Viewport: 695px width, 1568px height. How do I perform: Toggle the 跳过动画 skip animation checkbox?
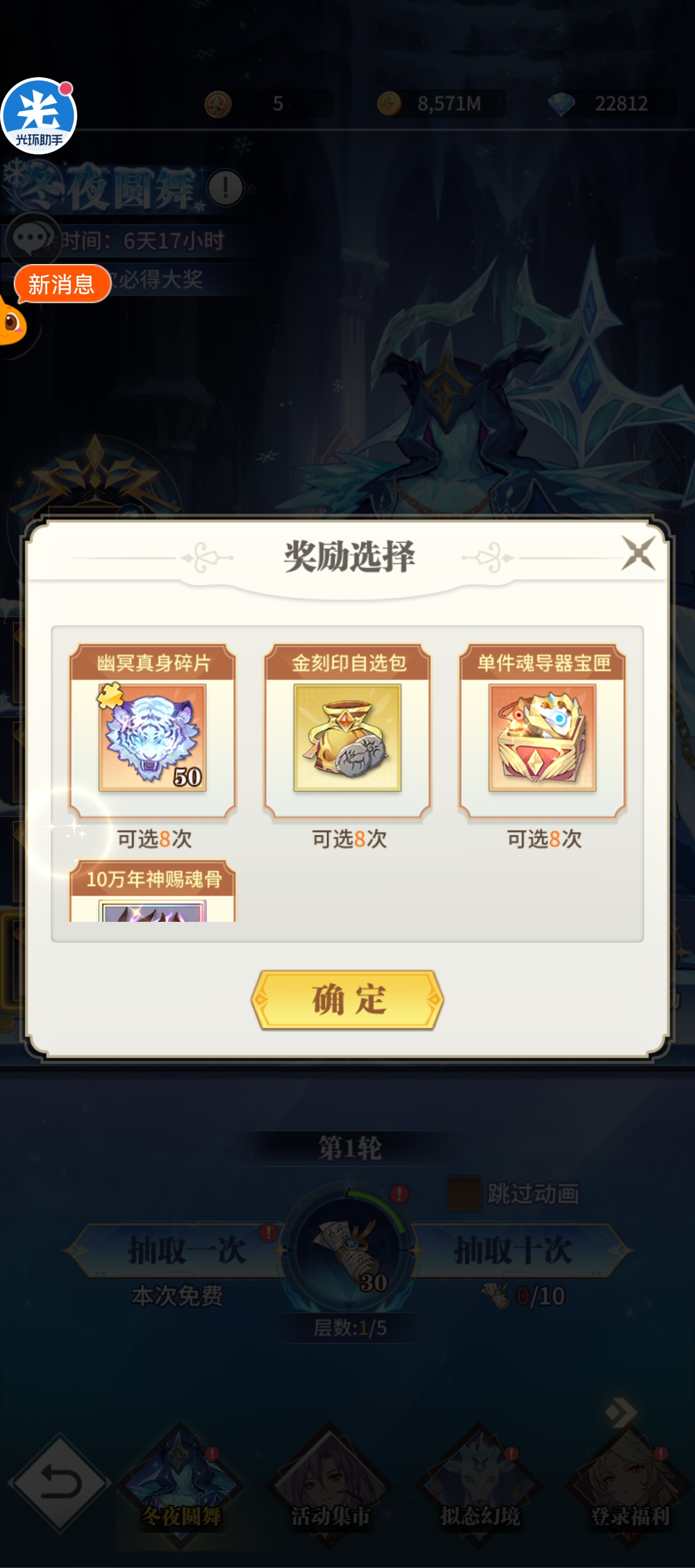(x=463, y=1193)
